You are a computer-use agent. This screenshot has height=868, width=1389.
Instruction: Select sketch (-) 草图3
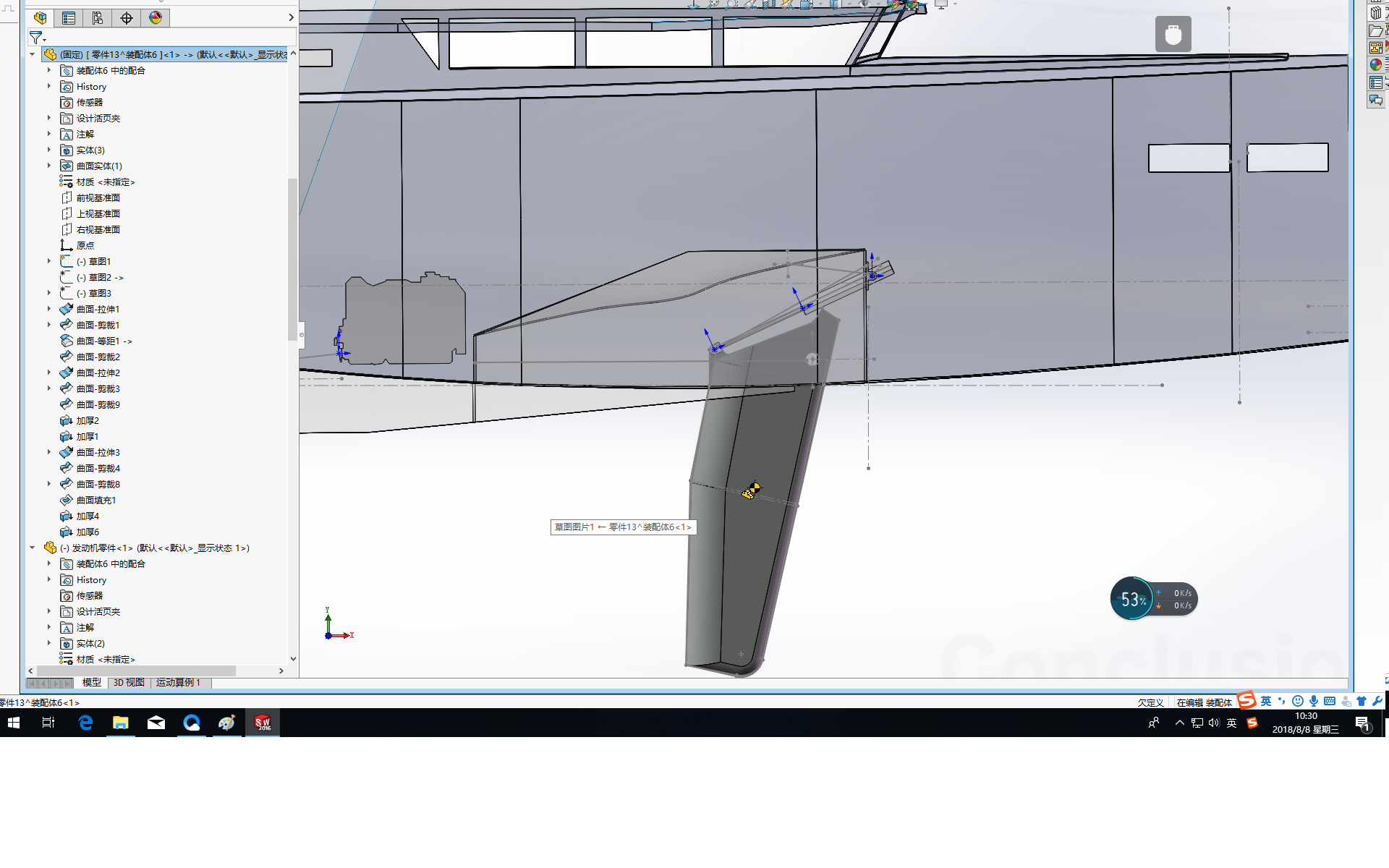pyautogui.click(x=86, y=294)
